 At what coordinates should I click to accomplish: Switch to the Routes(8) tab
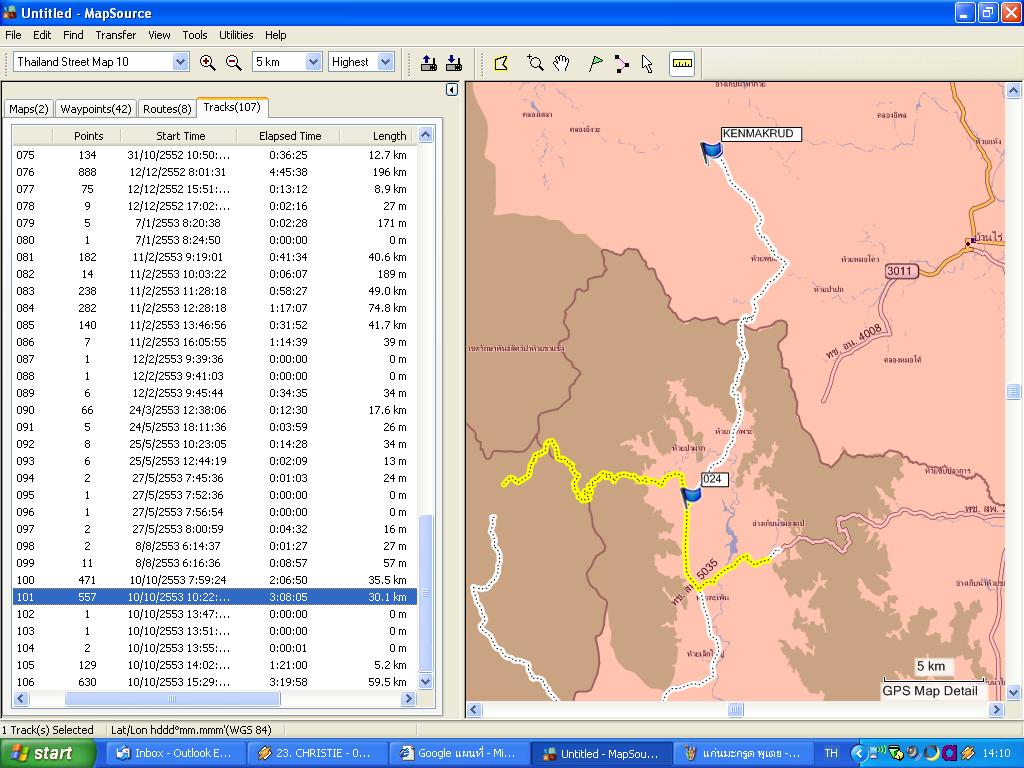[x=167, y=109]
